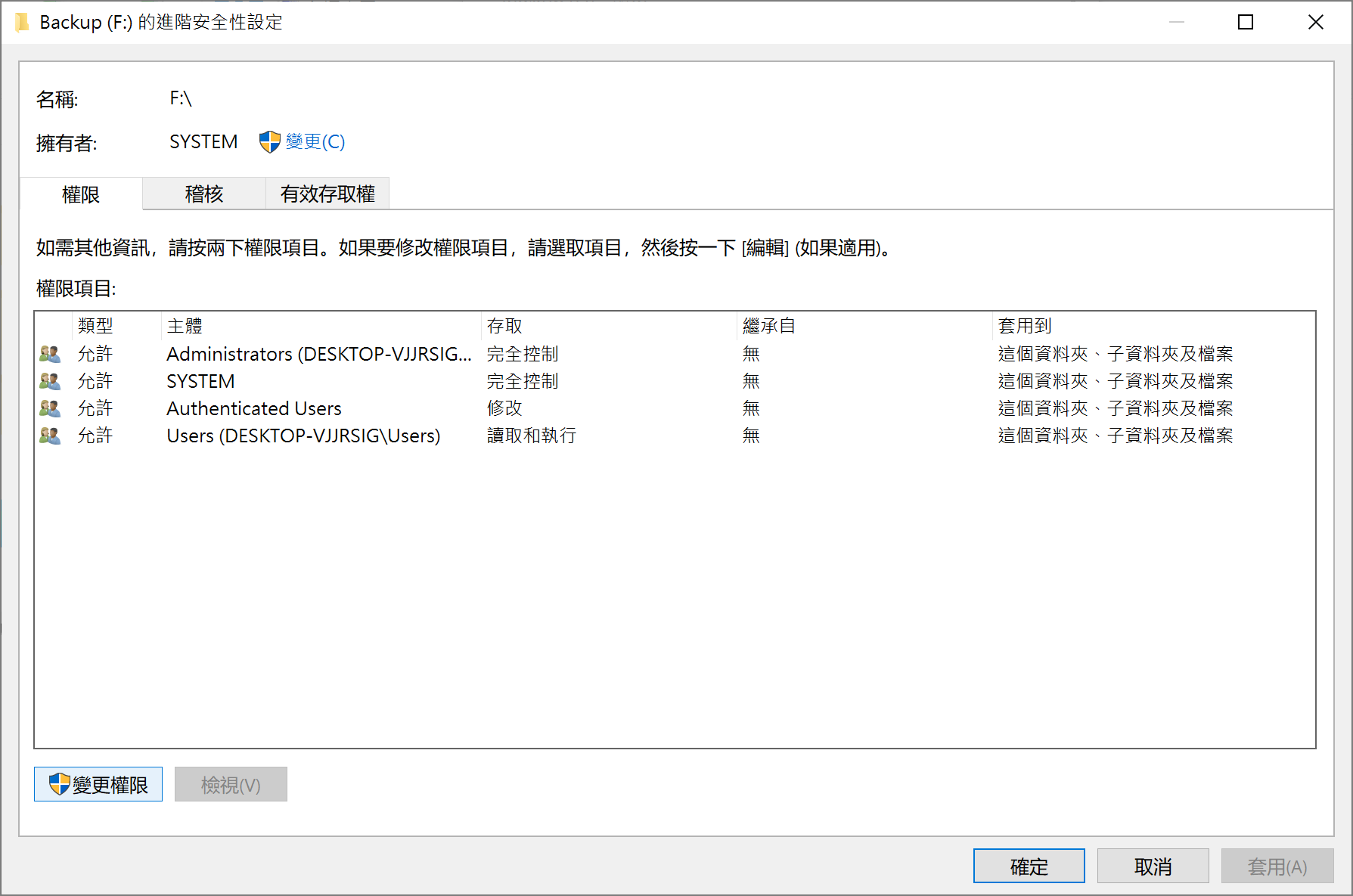
Task: Click the owner name SYSTEM
Action: coord(203,141)
